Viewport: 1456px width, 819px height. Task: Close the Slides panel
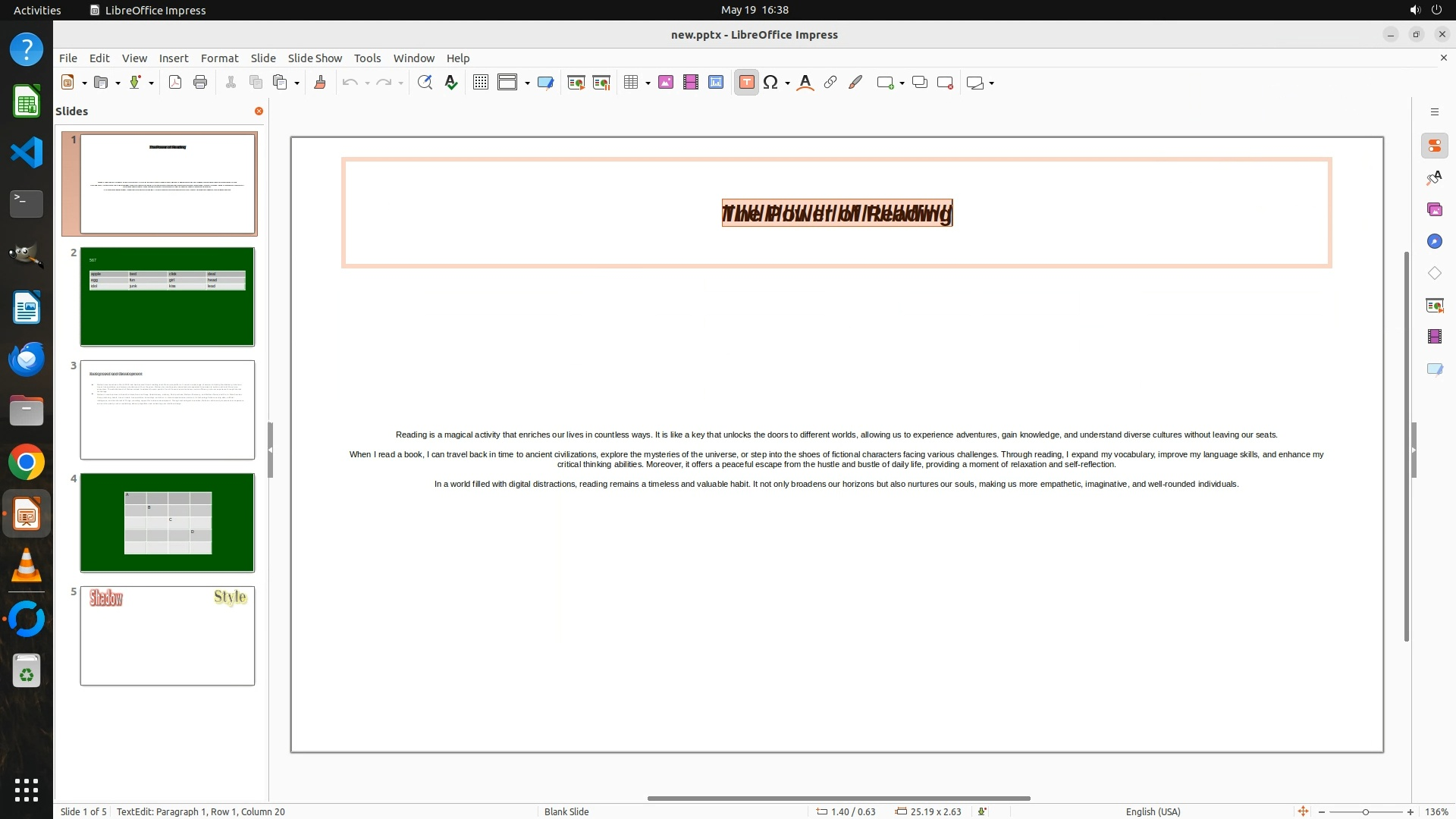click(259, 111)
